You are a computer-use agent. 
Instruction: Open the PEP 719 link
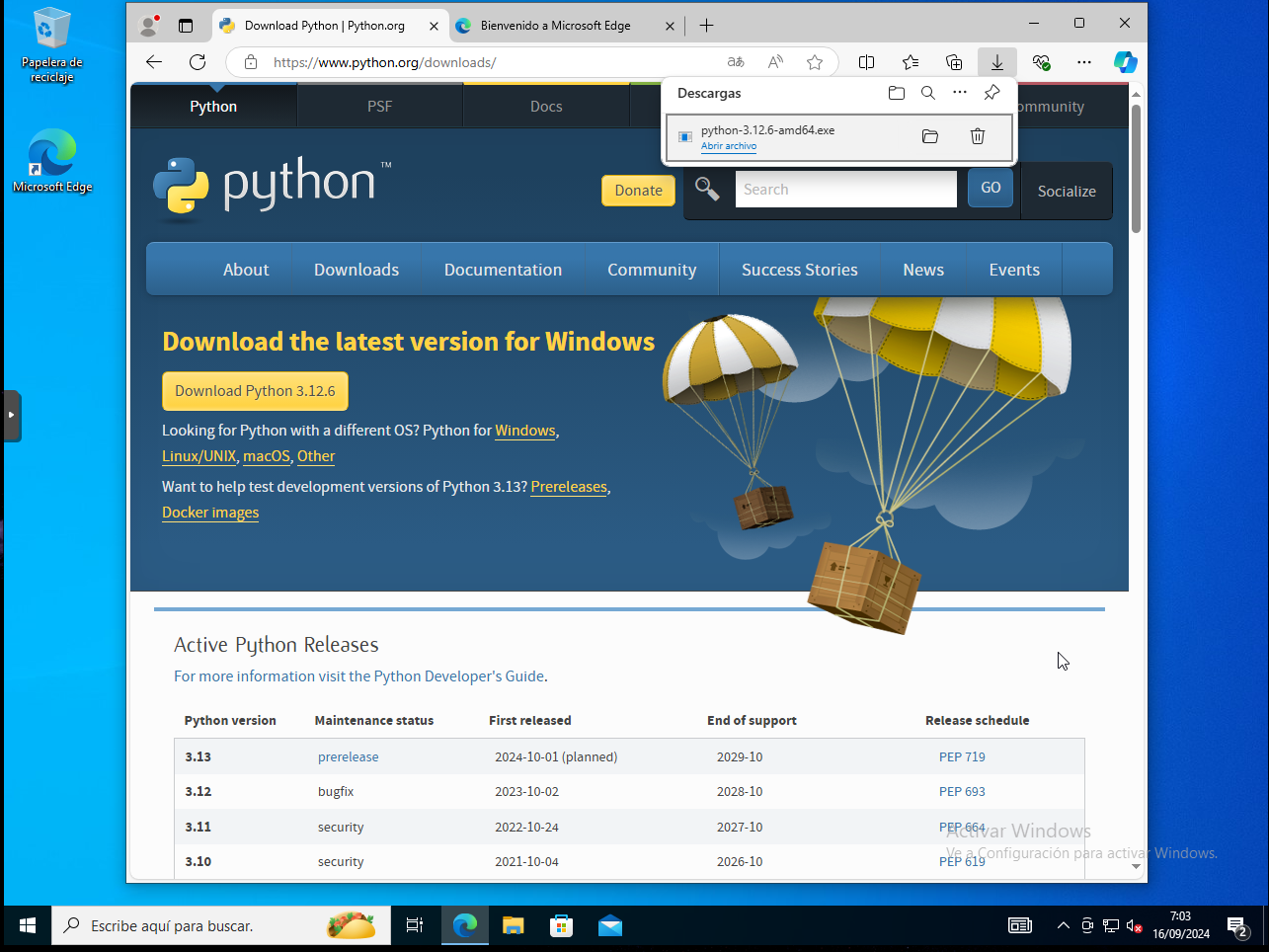(x=962, y=757)
